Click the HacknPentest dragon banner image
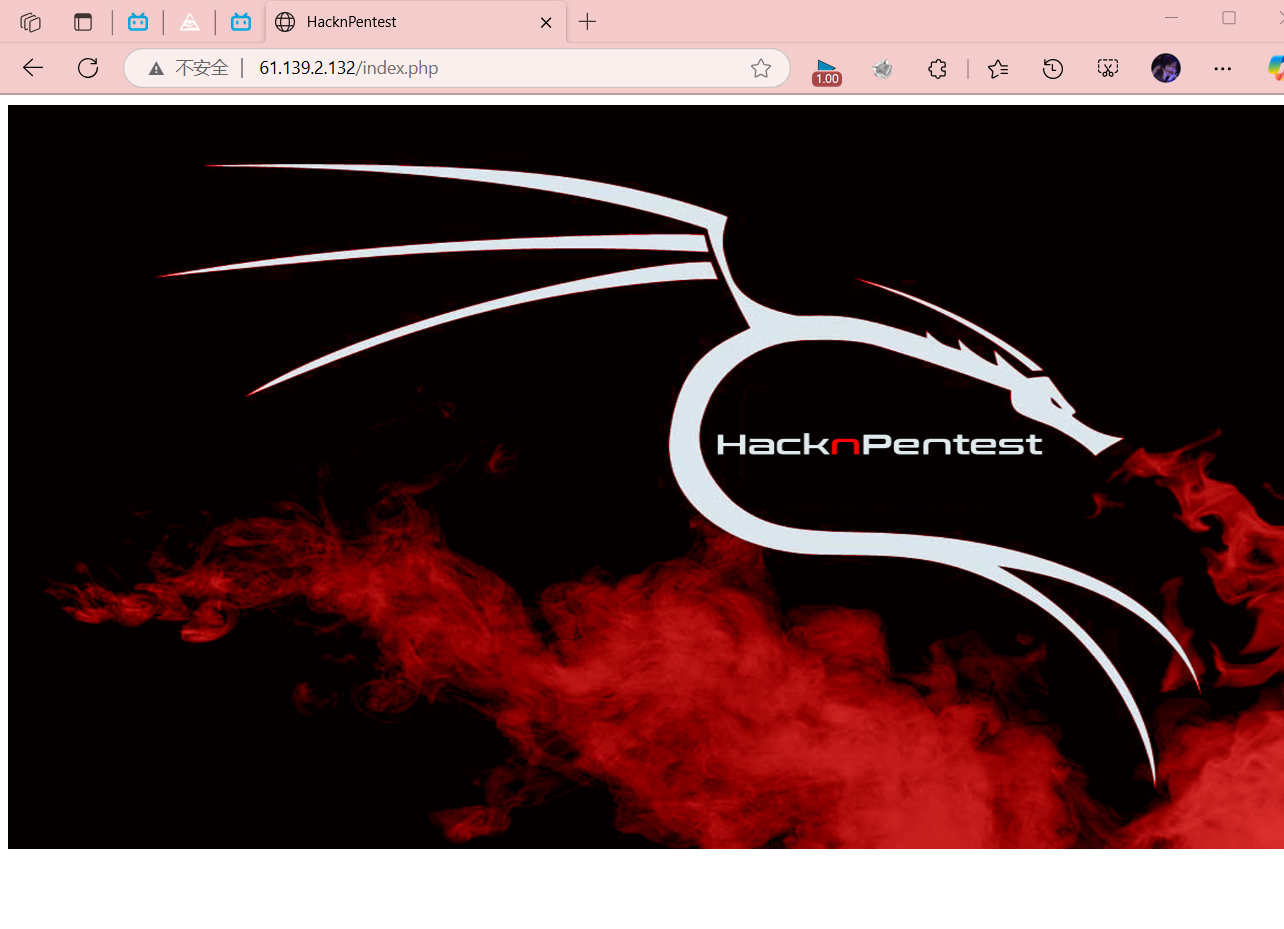The image size is (1284, 929). tap(646, 477)
